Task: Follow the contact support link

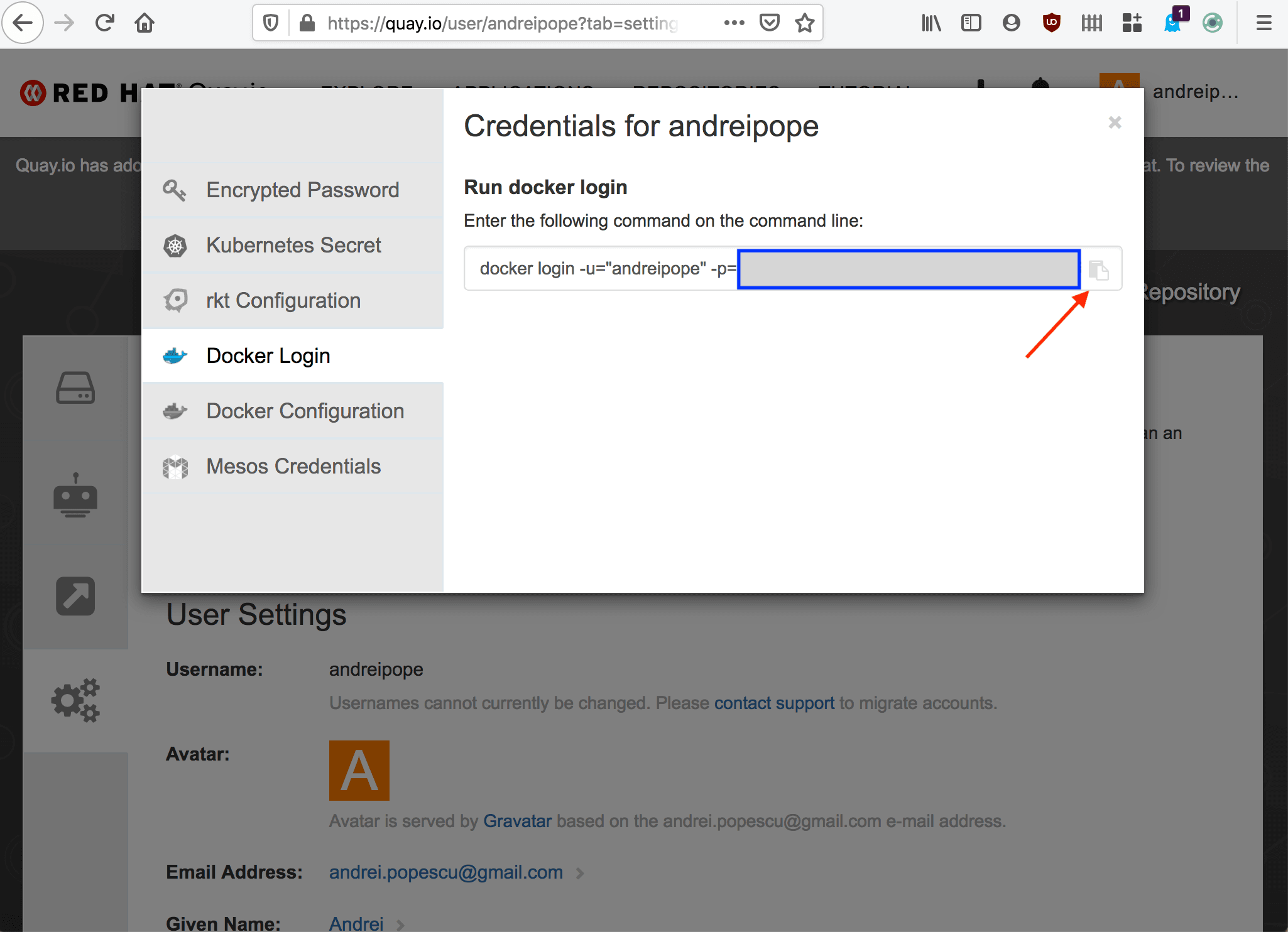Action: point(774,703)
